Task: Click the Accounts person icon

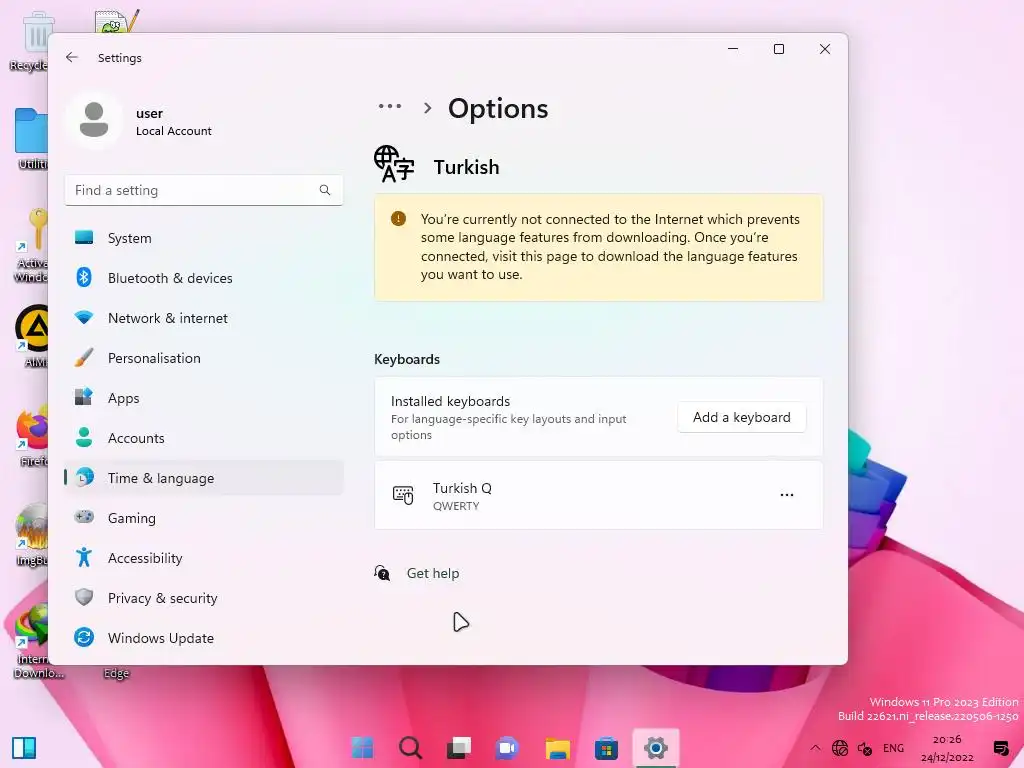Action: [x=84, y=437]
